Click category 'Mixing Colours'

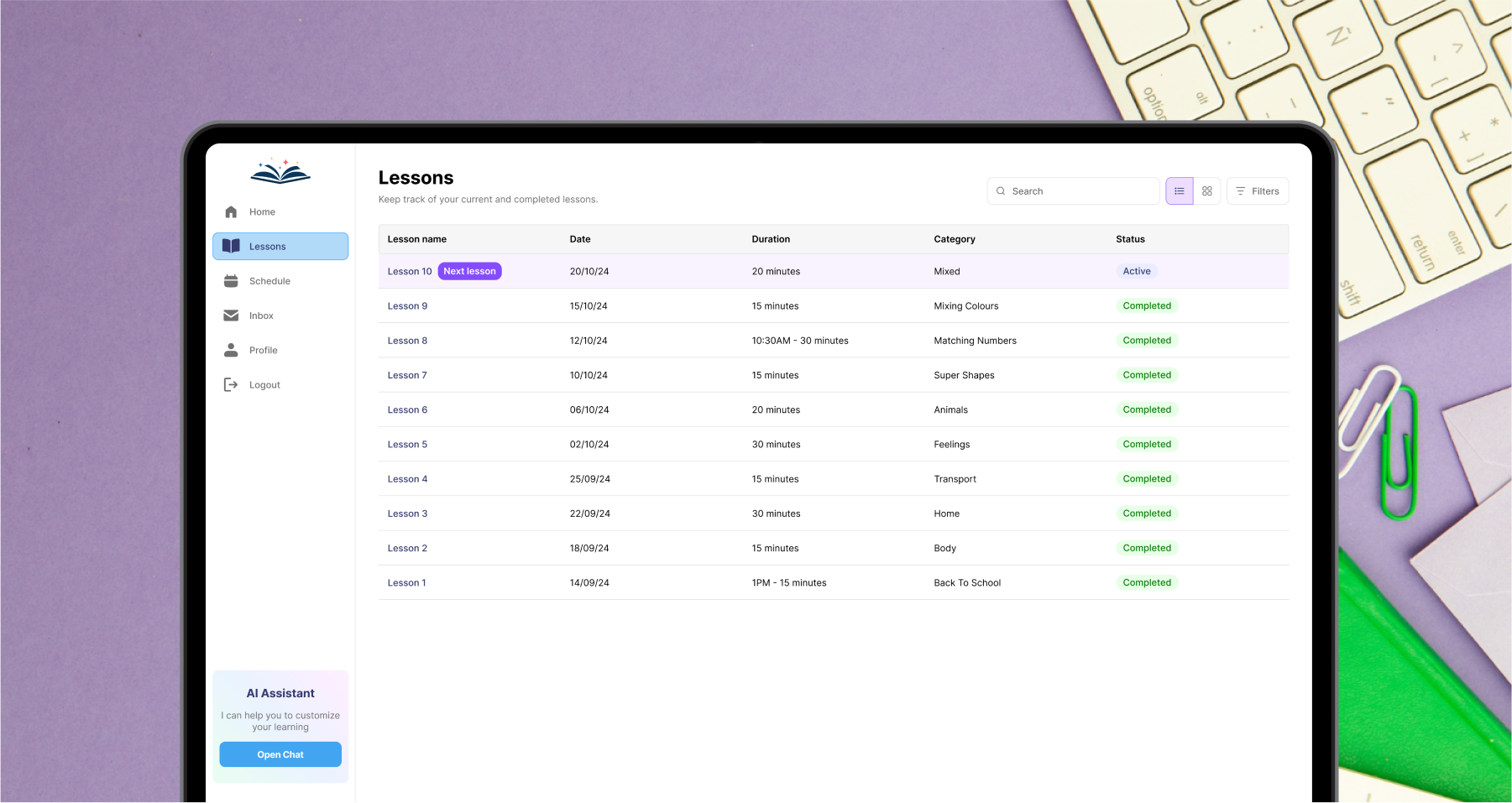tap(966, 306)
